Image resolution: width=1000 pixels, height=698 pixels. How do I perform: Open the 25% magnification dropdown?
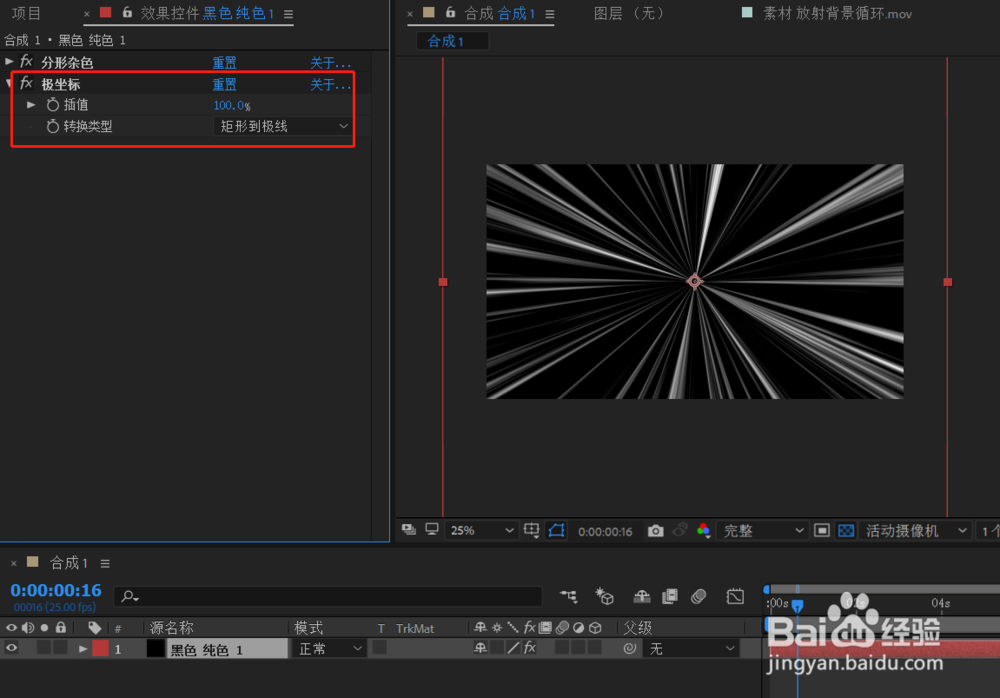(x=482, y=530)
